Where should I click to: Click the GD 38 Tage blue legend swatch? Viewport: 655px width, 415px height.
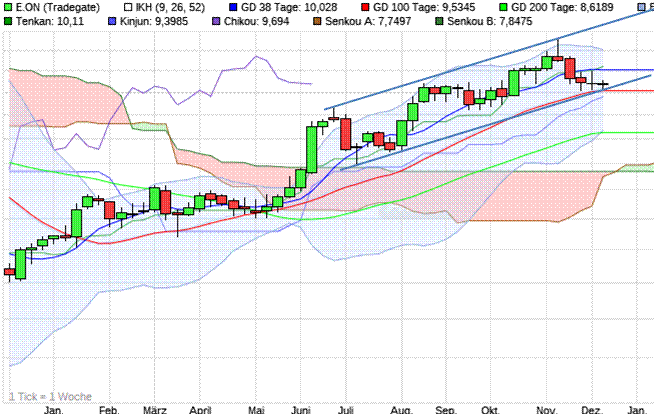coord(233,8)
